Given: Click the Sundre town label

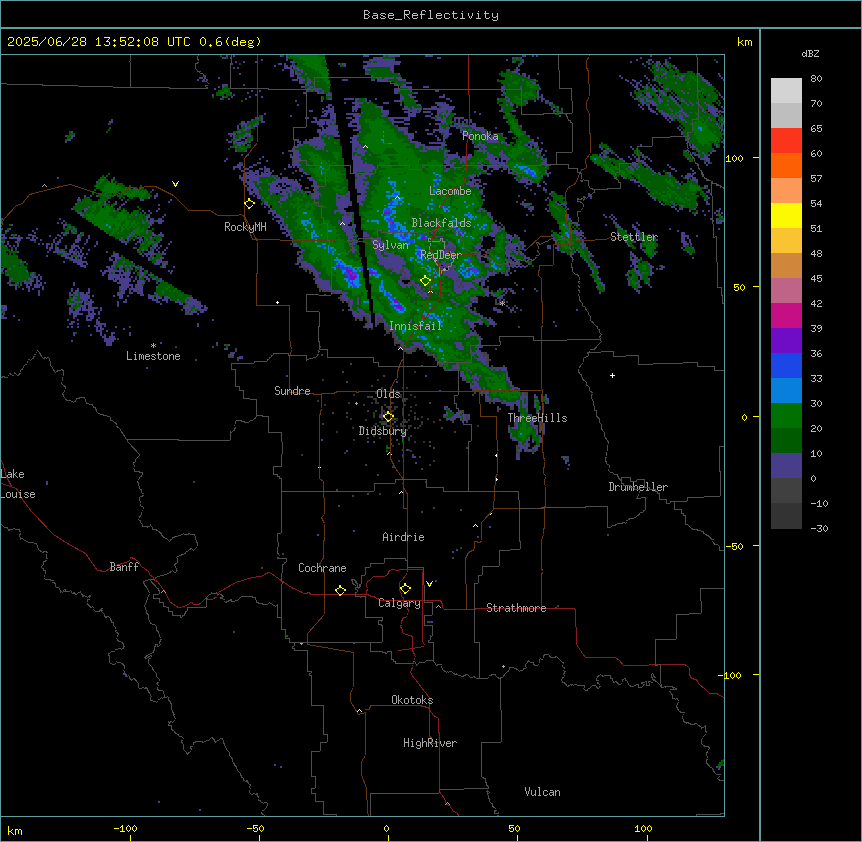Looking at the screenshot, I should (x=292, y=391).
